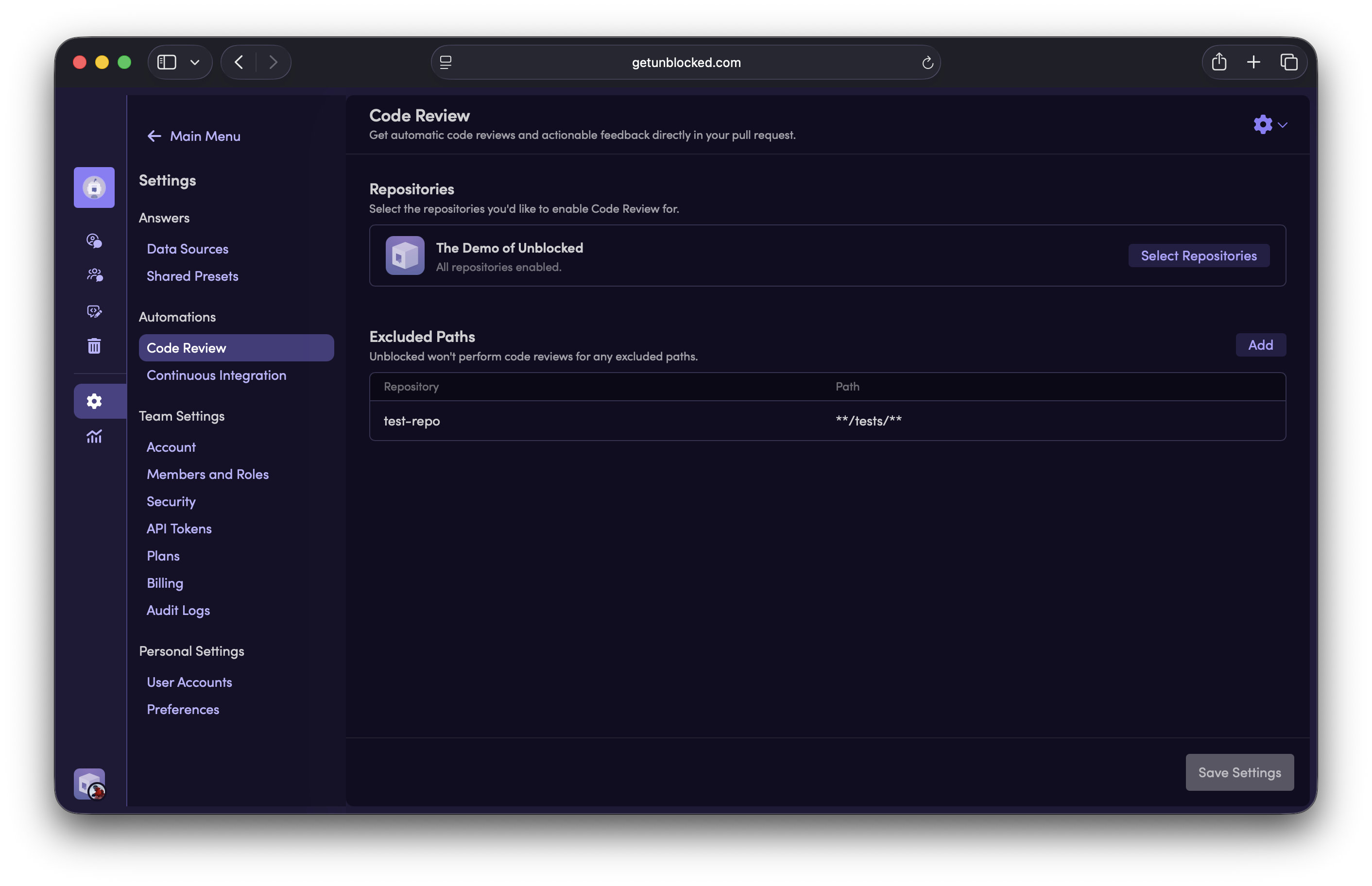The height and width of the screenshot is (886, 1372).
Task: Navigate to Data Sources
Action: 187,249
